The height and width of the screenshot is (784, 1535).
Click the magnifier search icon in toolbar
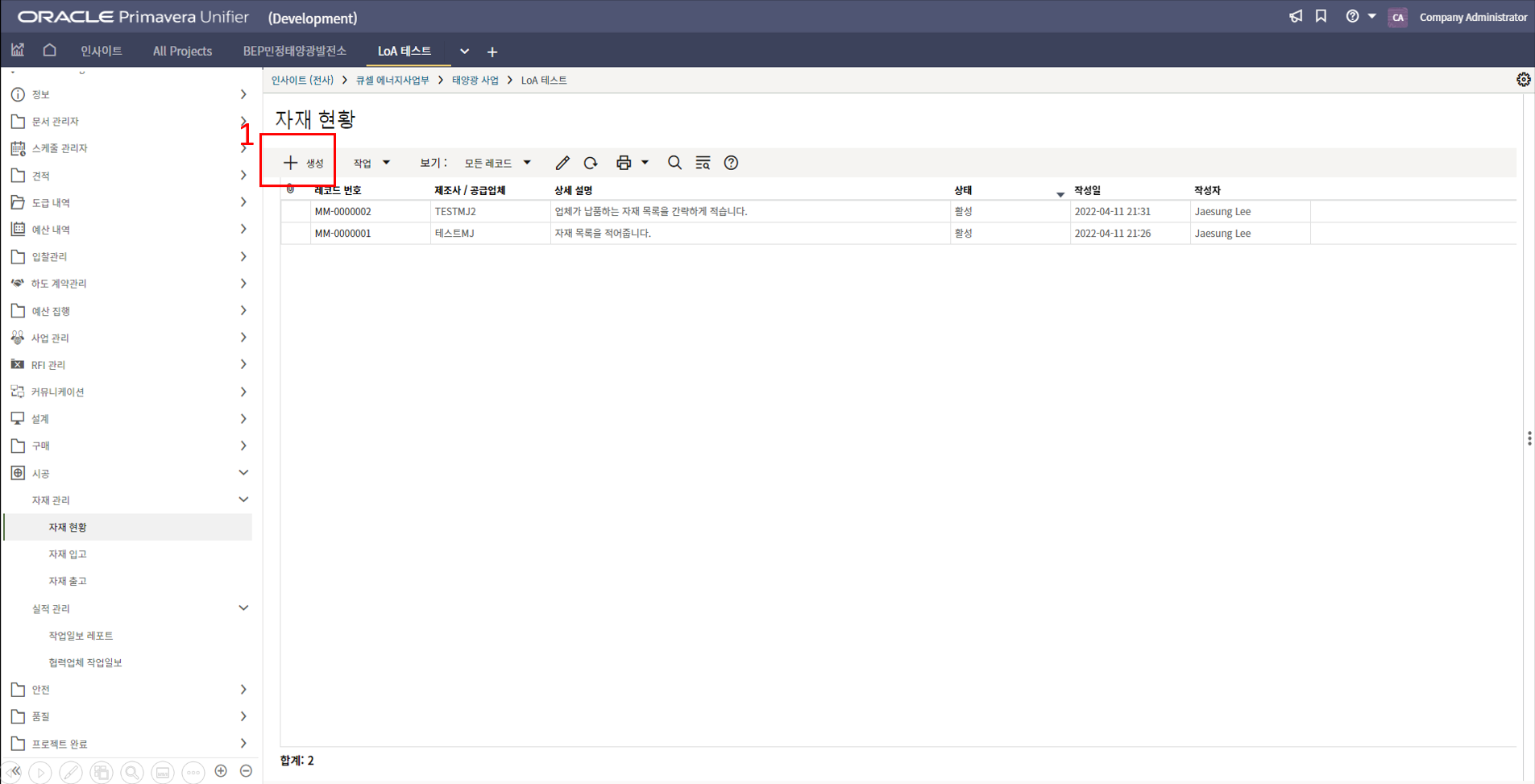click(674, 163)
